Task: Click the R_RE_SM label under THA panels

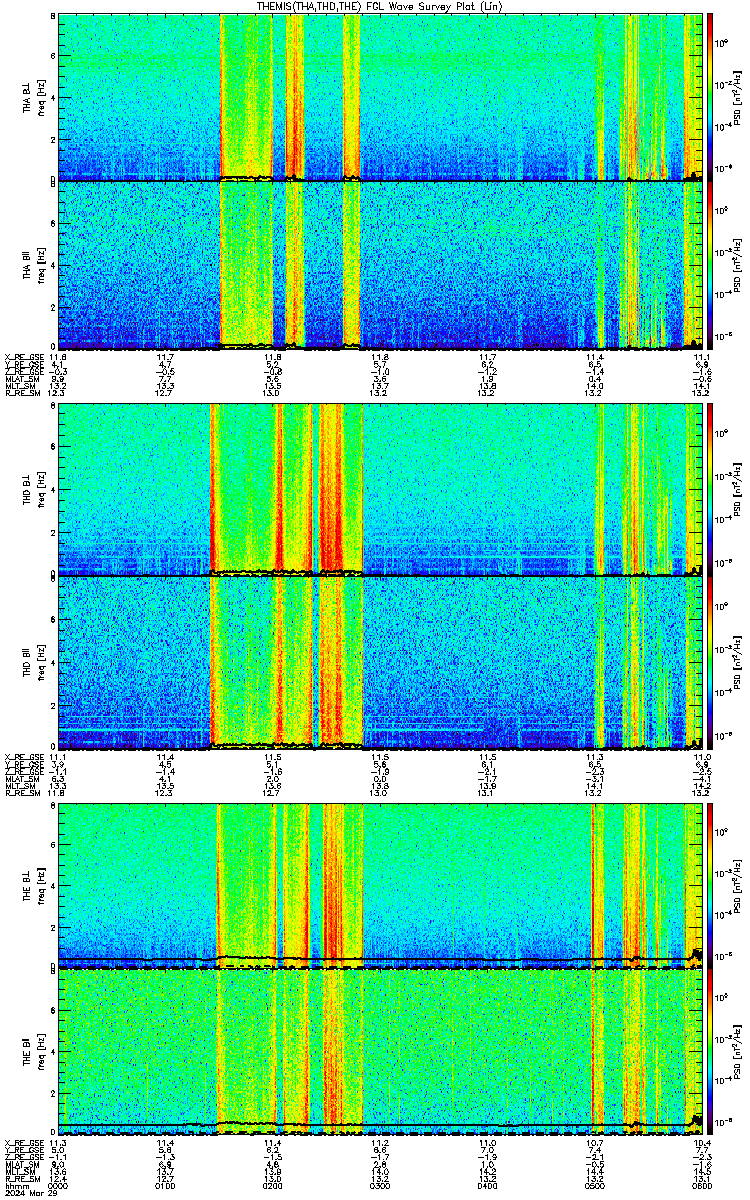Action: [x=21, y=394]
